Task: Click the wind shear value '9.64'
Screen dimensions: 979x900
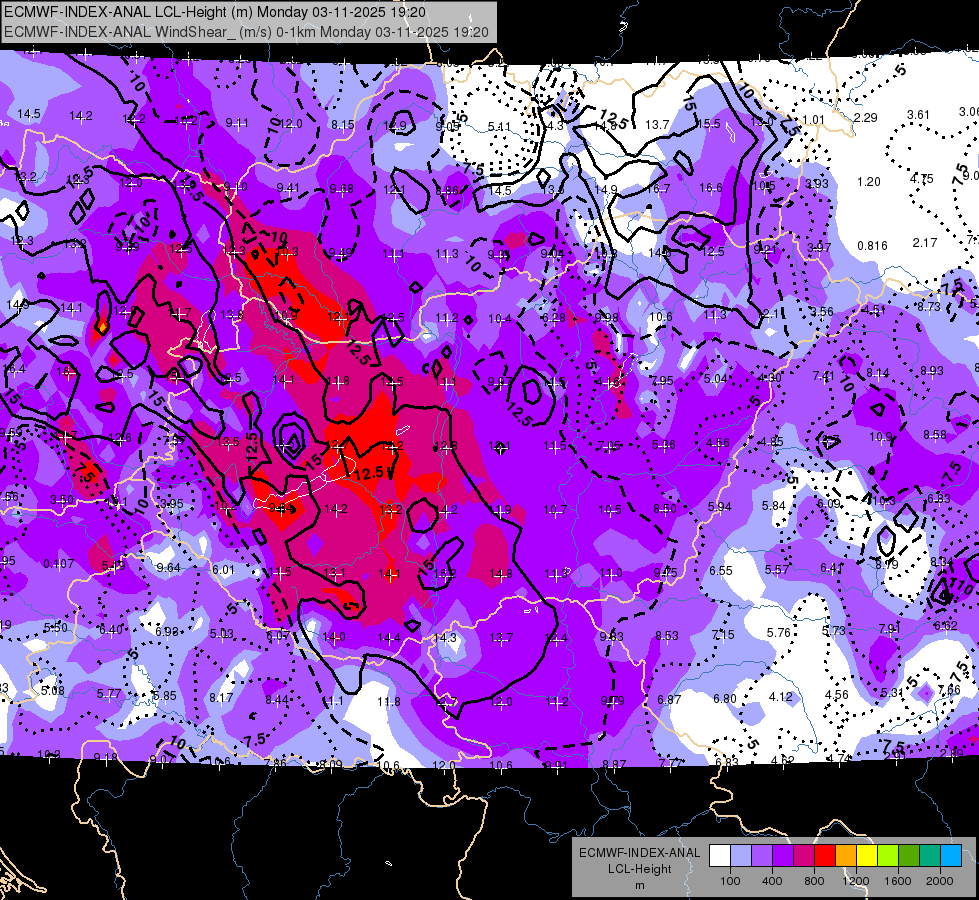Action: point(168,568)
